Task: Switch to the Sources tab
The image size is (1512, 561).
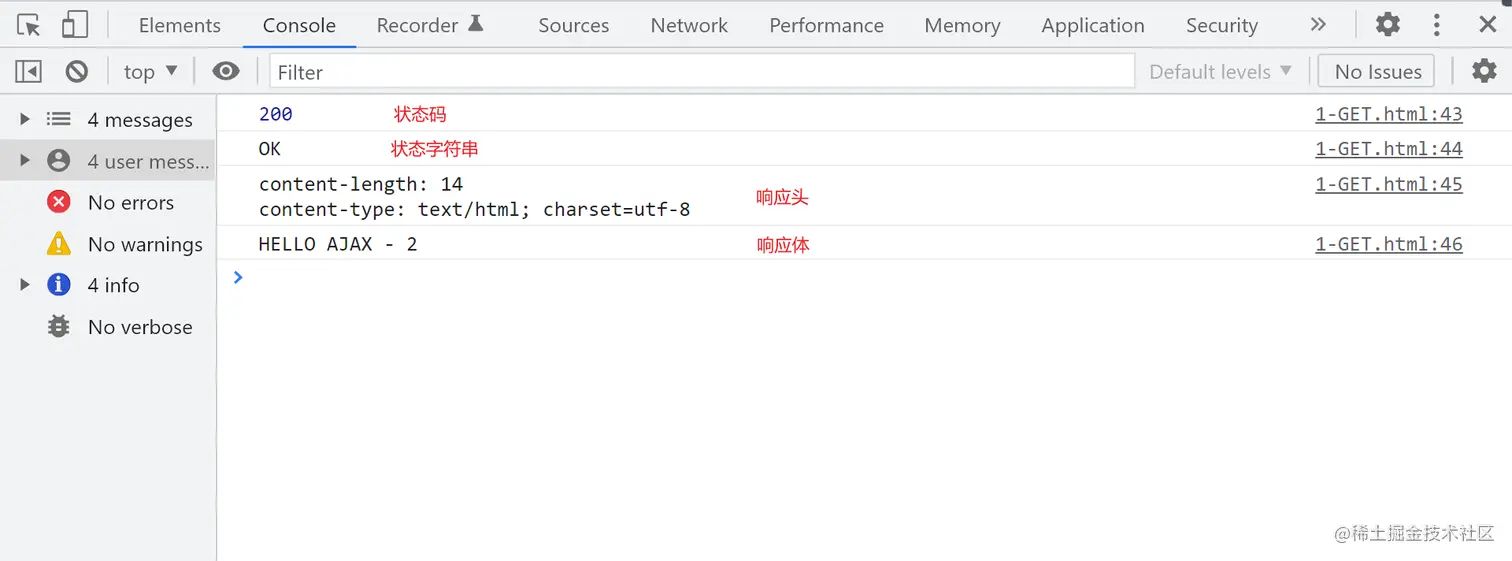Action: (573, 25)
